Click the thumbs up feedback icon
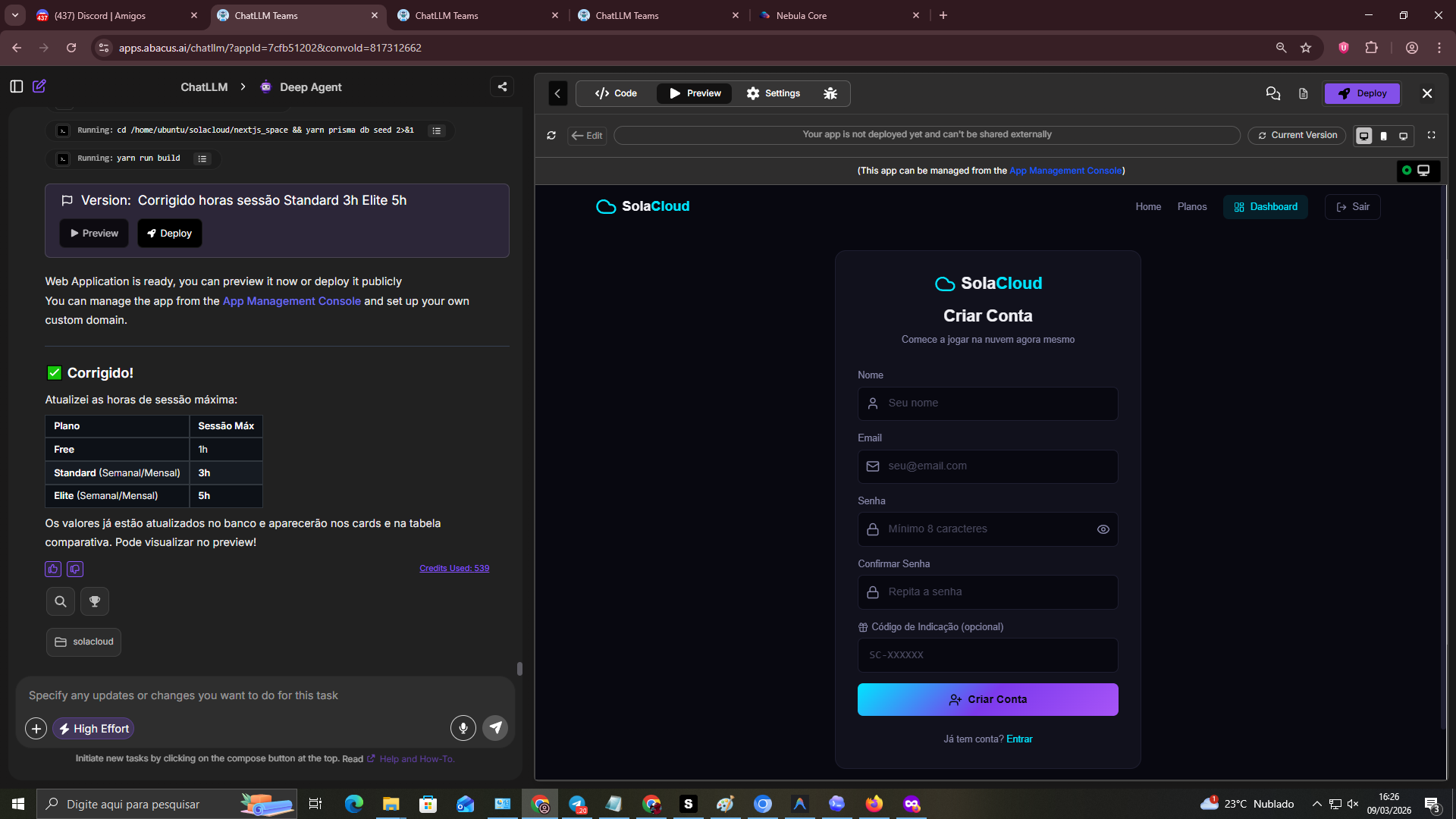The image size is (1456, 819). (53, 569)
